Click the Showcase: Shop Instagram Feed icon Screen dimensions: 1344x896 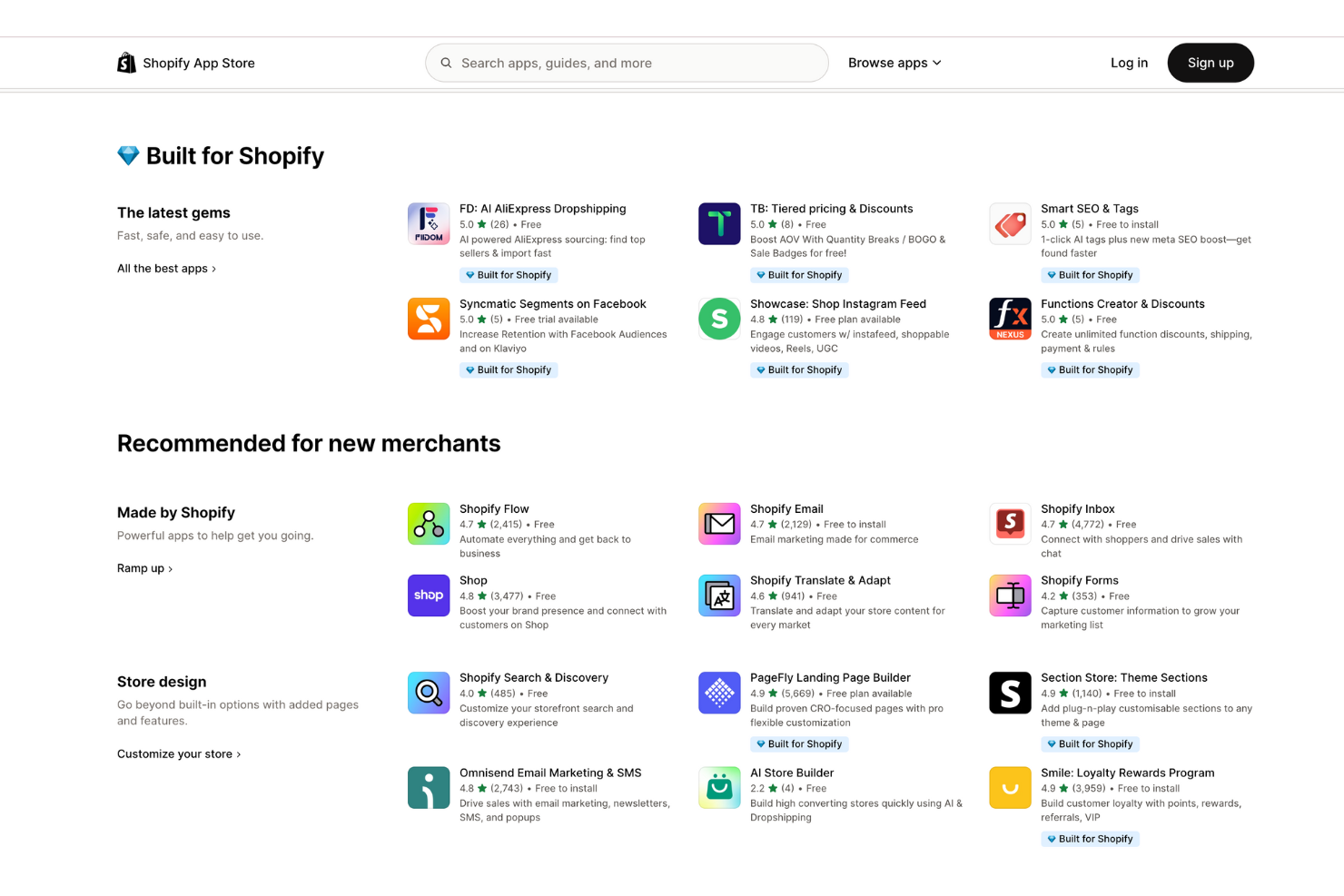click(x=718, y=319)
